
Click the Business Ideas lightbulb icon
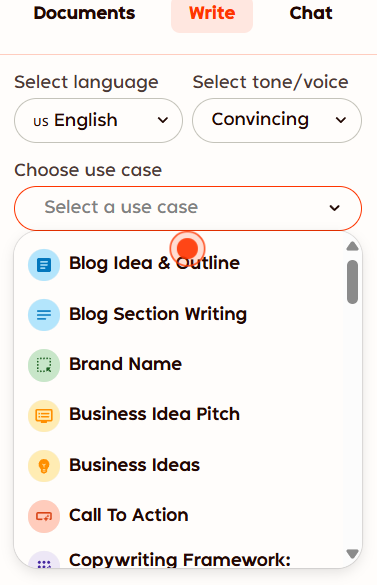[x=44, y=466]
